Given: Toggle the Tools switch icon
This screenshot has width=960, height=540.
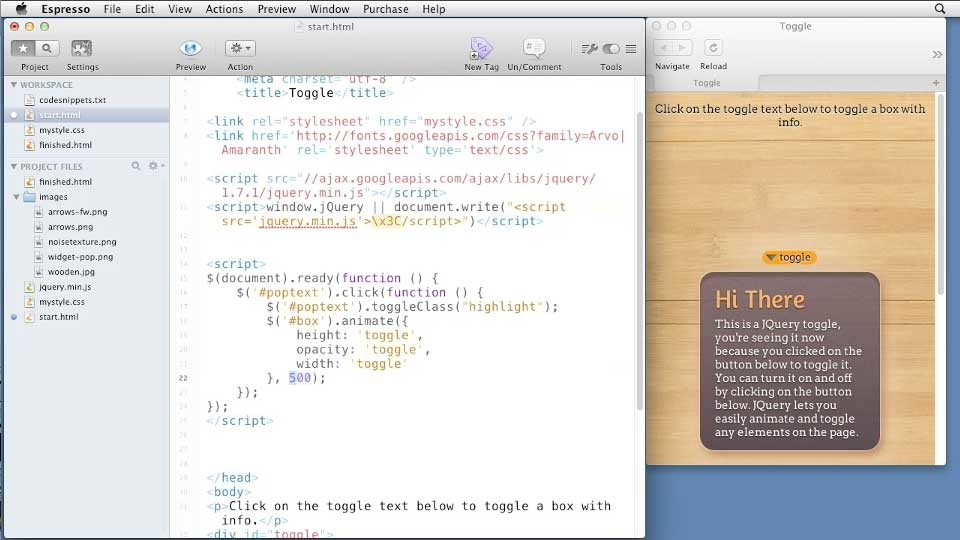Looking at the screenshot, I should click(611, 48).
